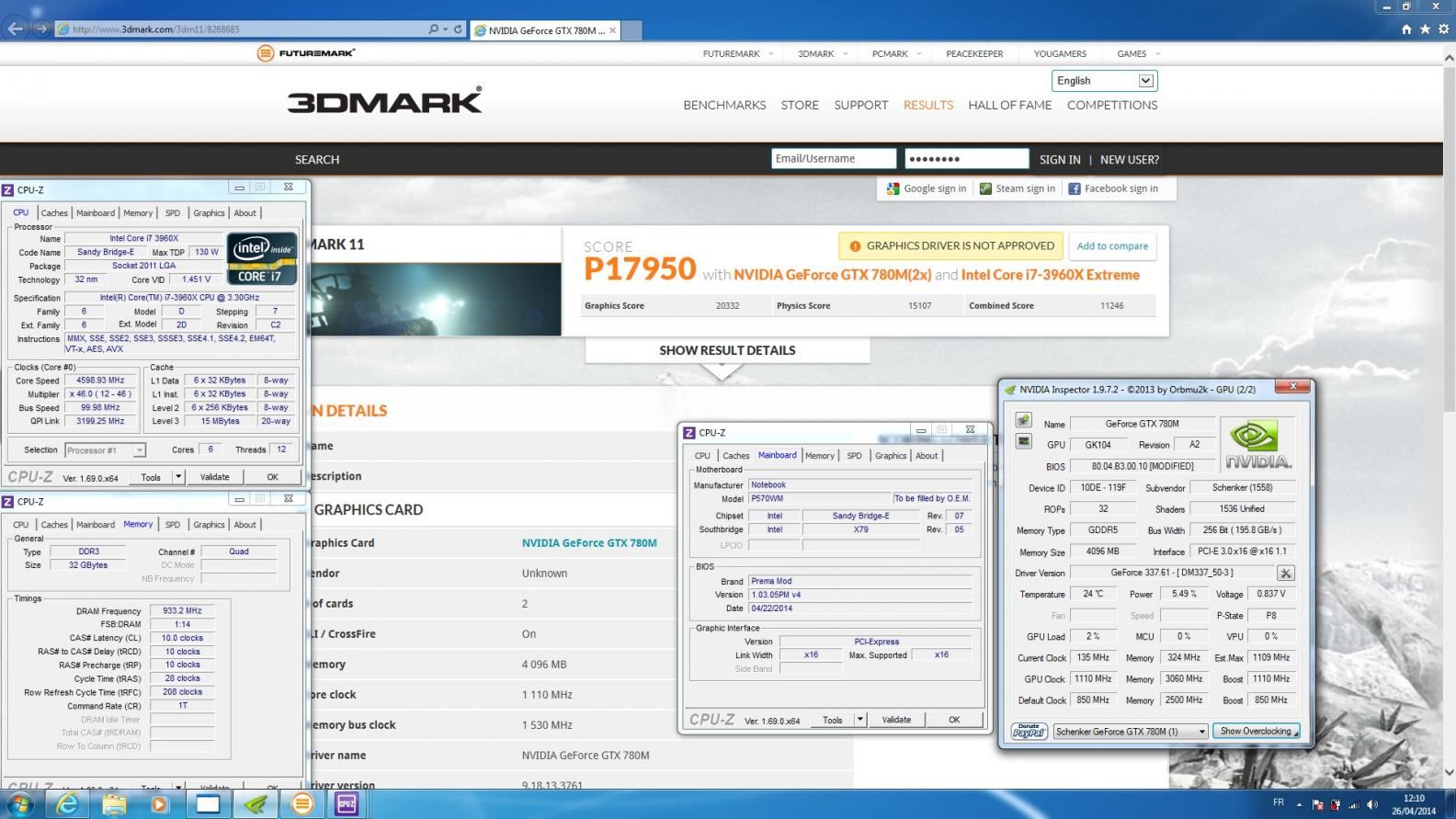Screen dimensions: 1456x819
Task: Open the SPD tab in CPU-Z memory window
Action: pos(173,525)
